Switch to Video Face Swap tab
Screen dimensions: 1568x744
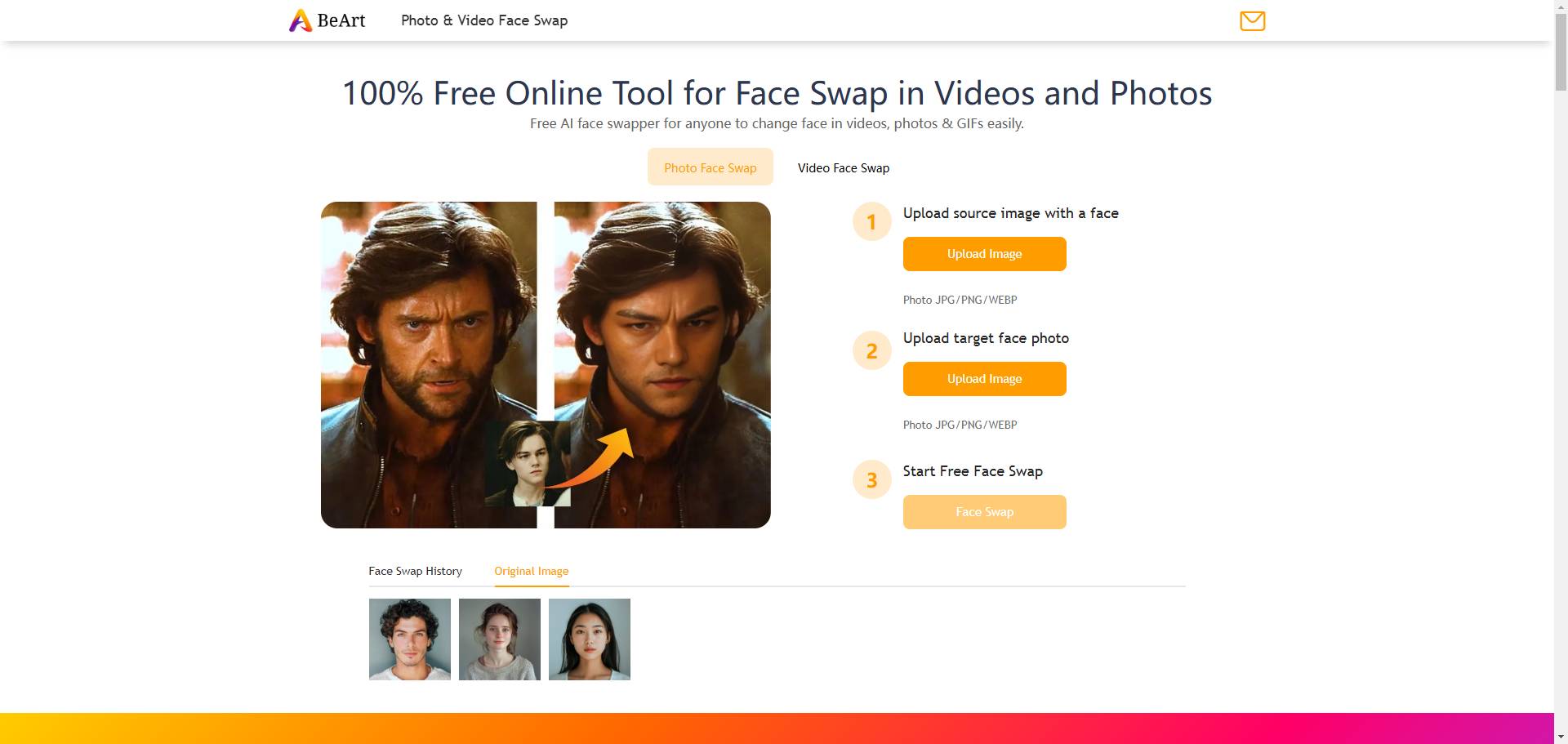point(843,167)
